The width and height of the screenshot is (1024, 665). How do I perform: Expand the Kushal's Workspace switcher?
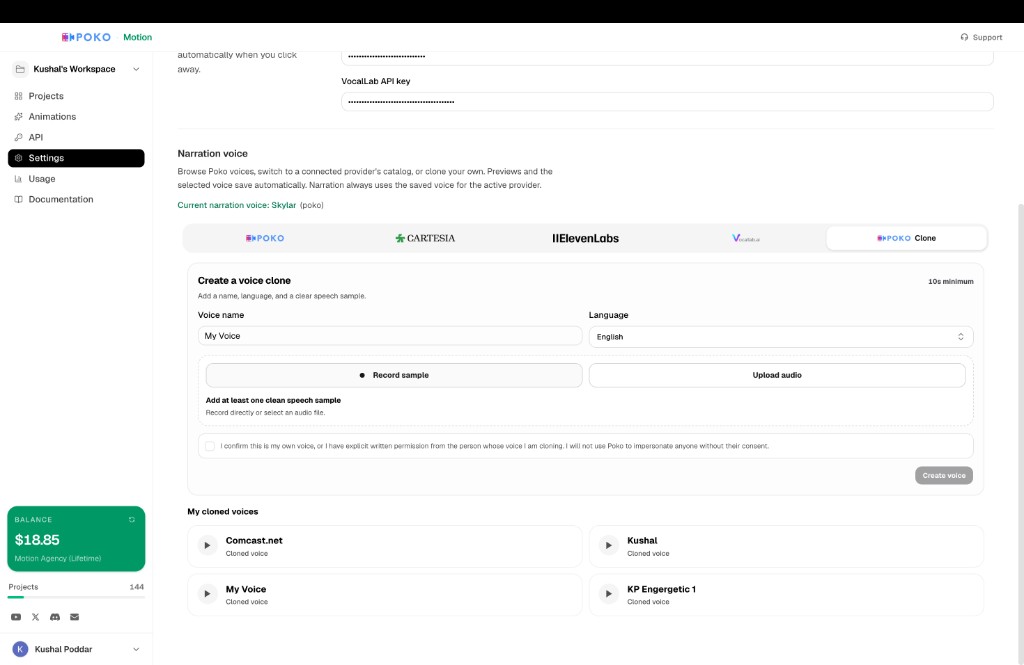point(136,69)
